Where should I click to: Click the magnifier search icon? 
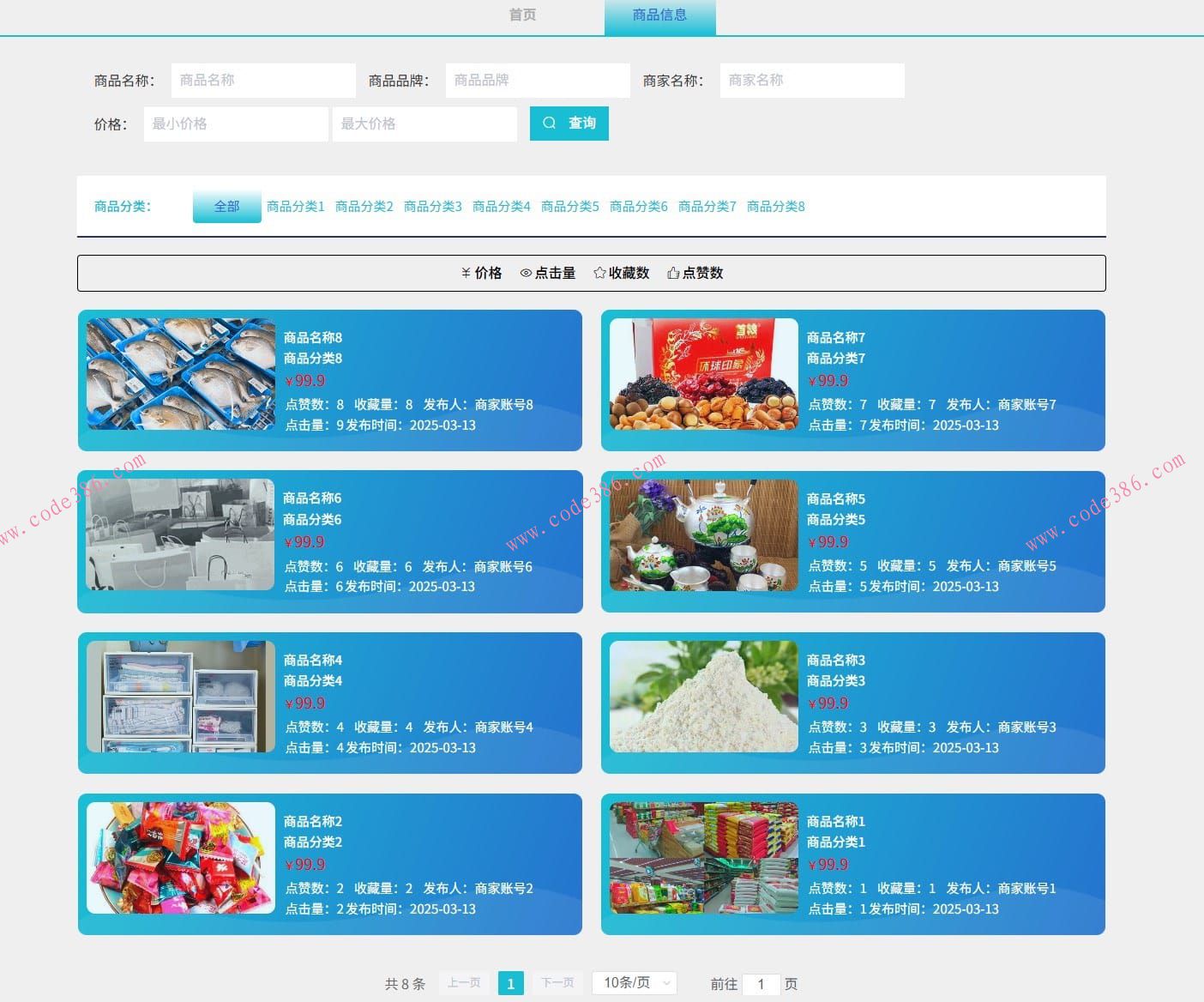[550, 123]
